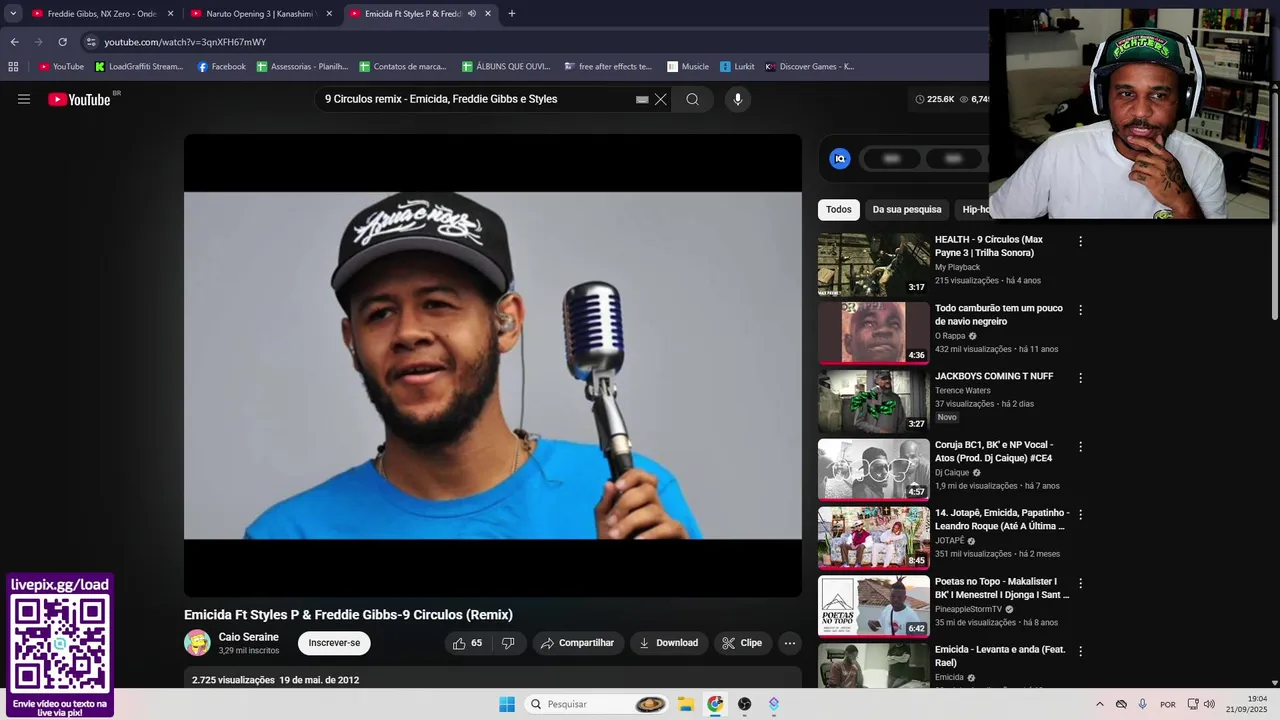Close the Naruto Opening 3 tab
The height and width of the screenshot is (720, 1280).
(x=329, y=14)
